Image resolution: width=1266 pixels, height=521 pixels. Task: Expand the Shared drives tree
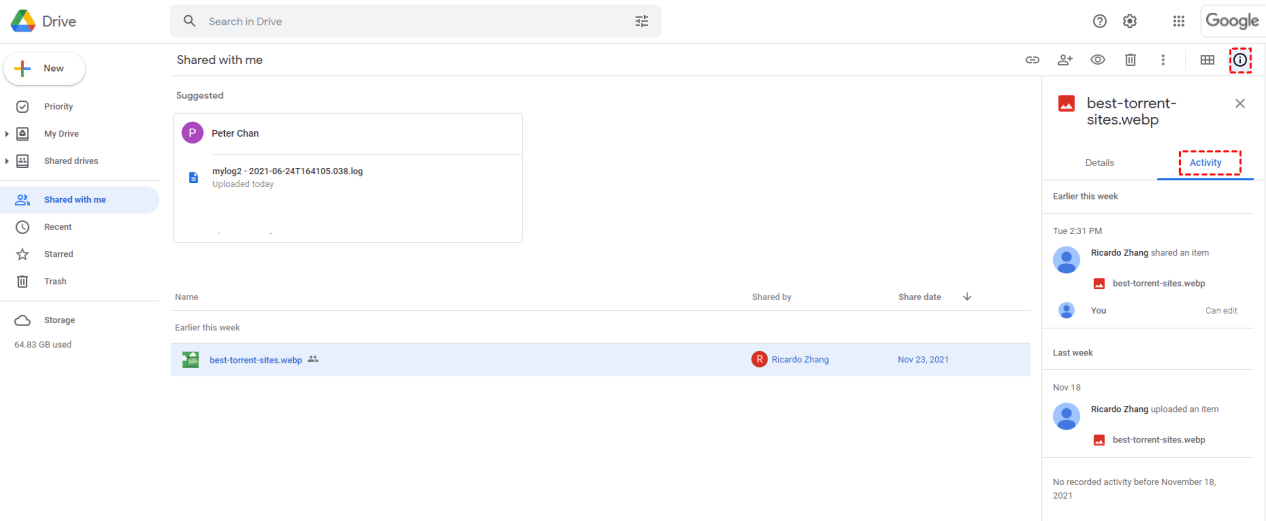click(x=7, y=161)
